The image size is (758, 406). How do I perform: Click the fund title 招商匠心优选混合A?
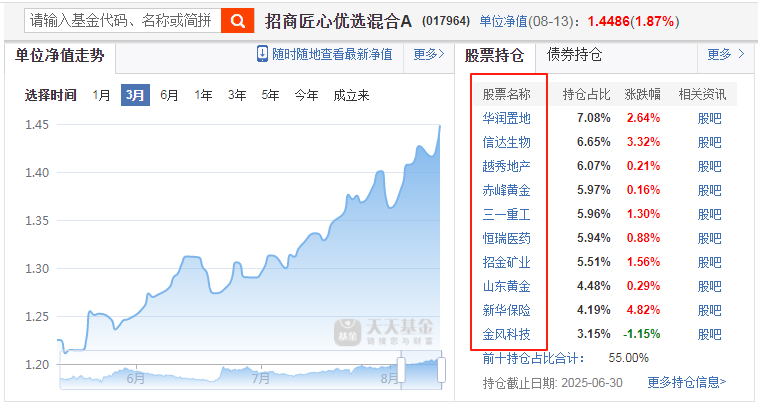pos(338,21)
